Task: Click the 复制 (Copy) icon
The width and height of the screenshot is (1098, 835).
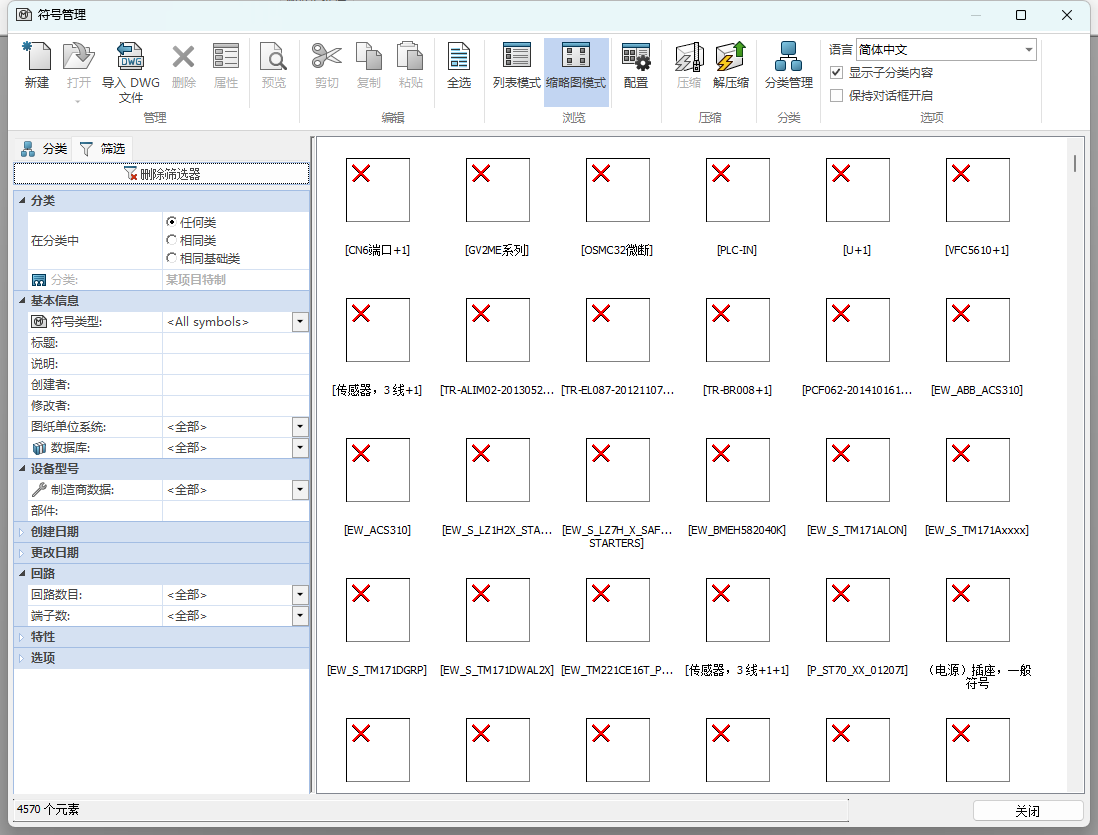Action: coord(368,57)
